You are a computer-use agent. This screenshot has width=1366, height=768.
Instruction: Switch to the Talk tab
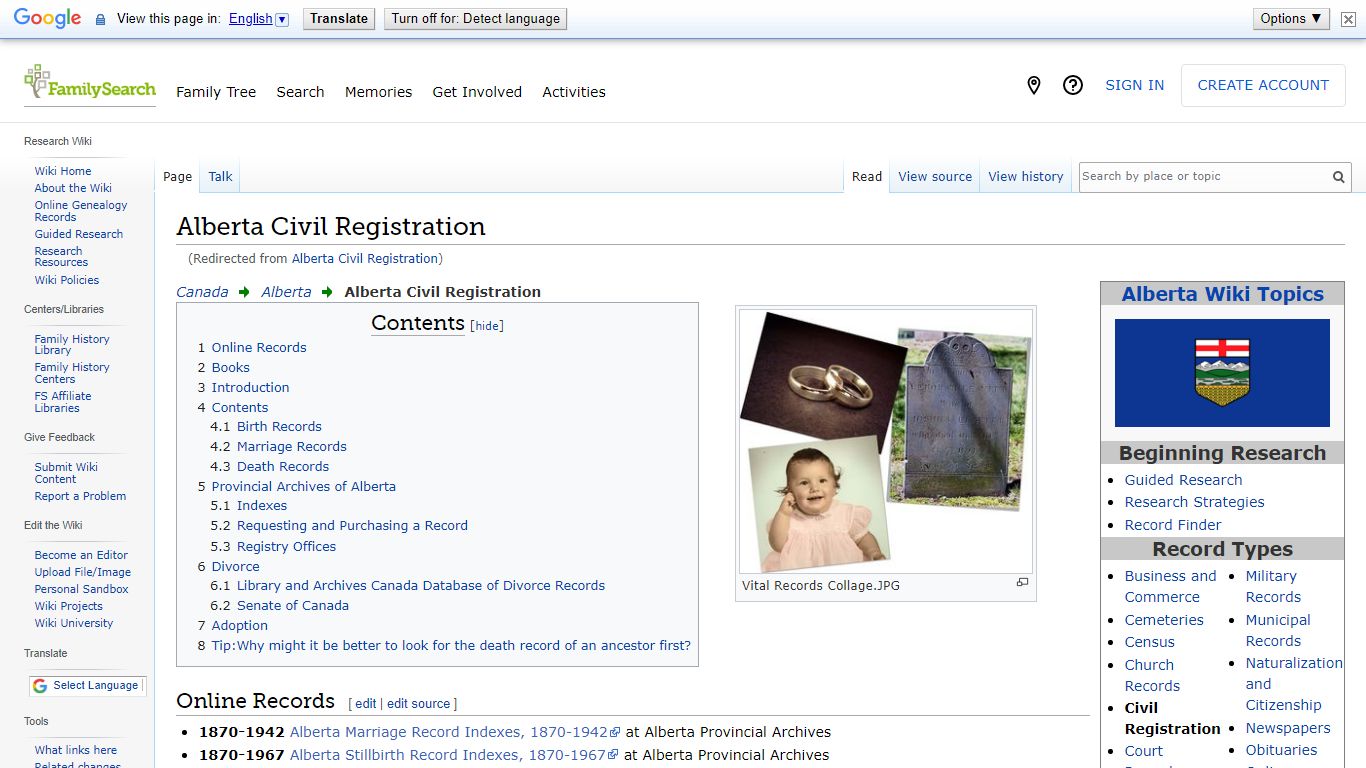[x=220, y=177]
